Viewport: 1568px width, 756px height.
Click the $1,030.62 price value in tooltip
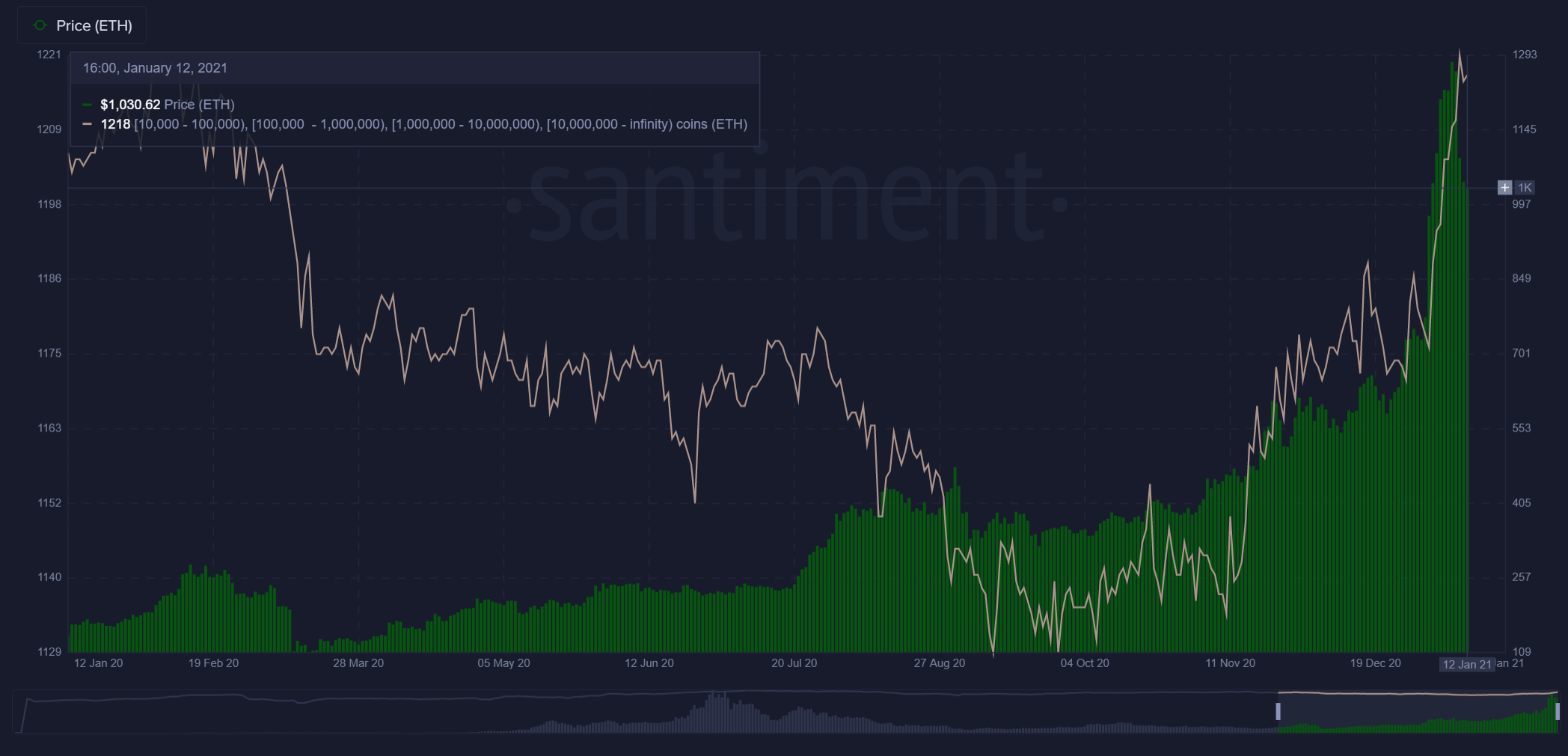(x=130, y=105)
